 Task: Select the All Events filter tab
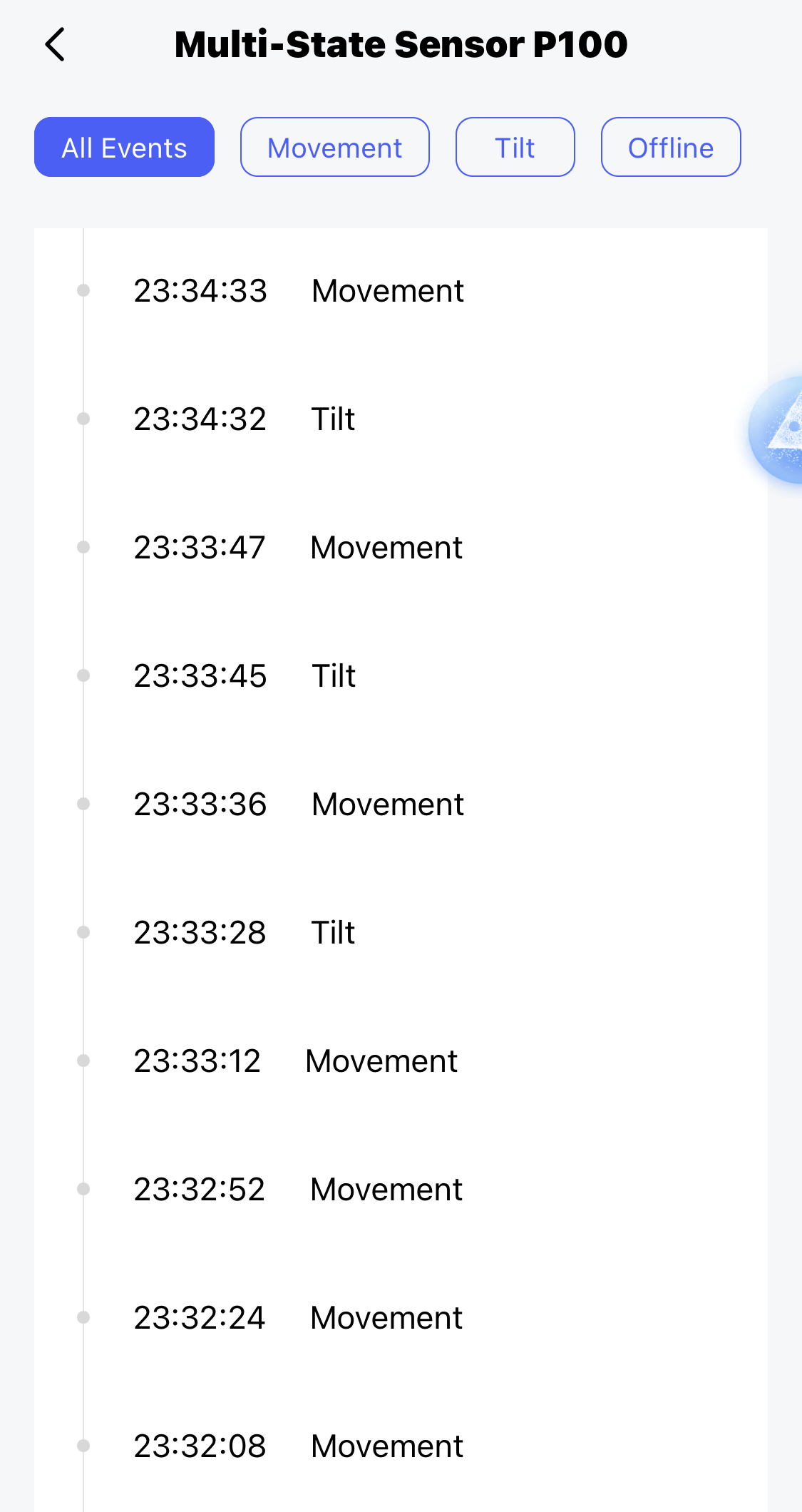pos(124,148)
